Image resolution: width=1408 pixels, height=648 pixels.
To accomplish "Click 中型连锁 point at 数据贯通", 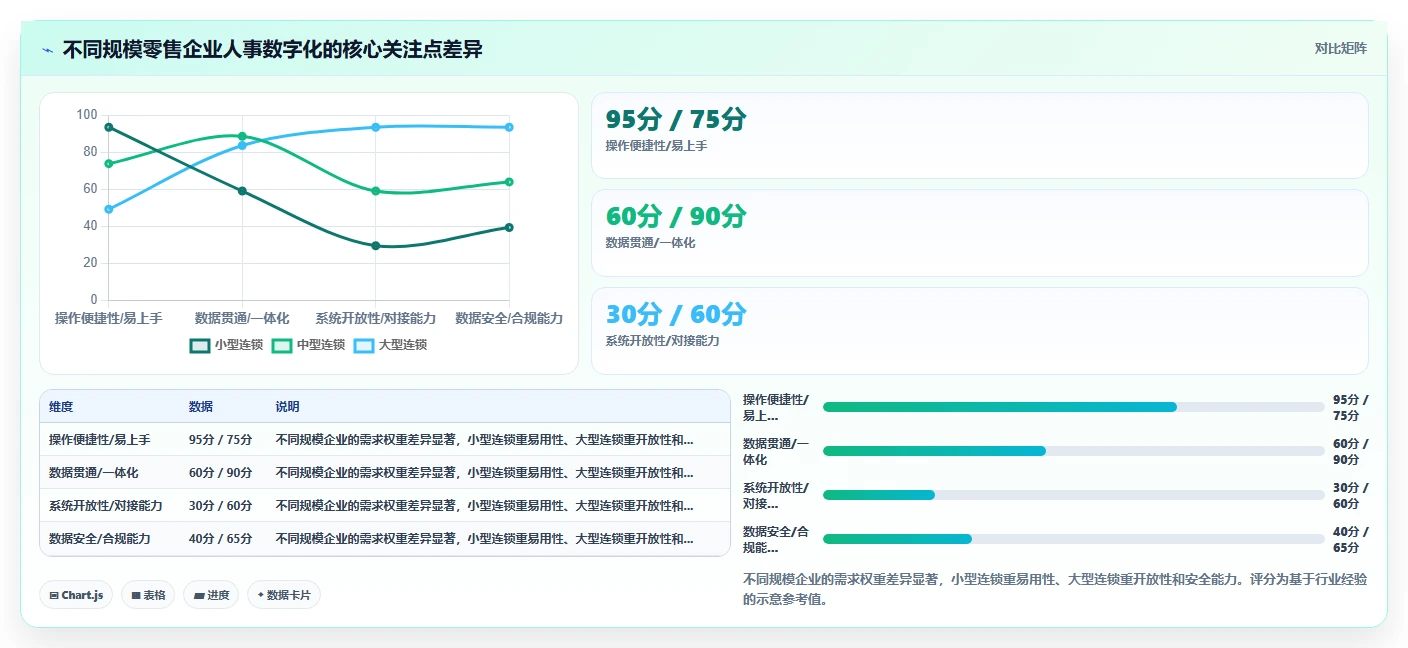I will click(242, 136).
